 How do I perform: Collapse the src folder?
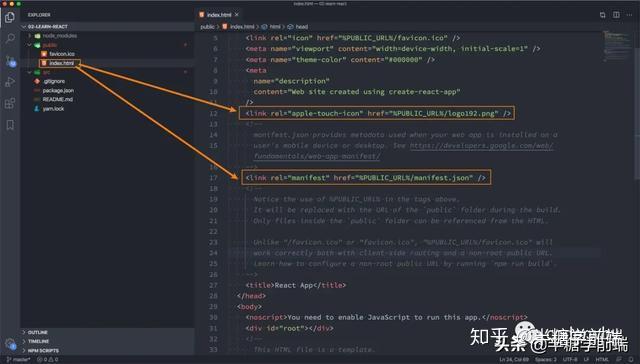(30, 72)
